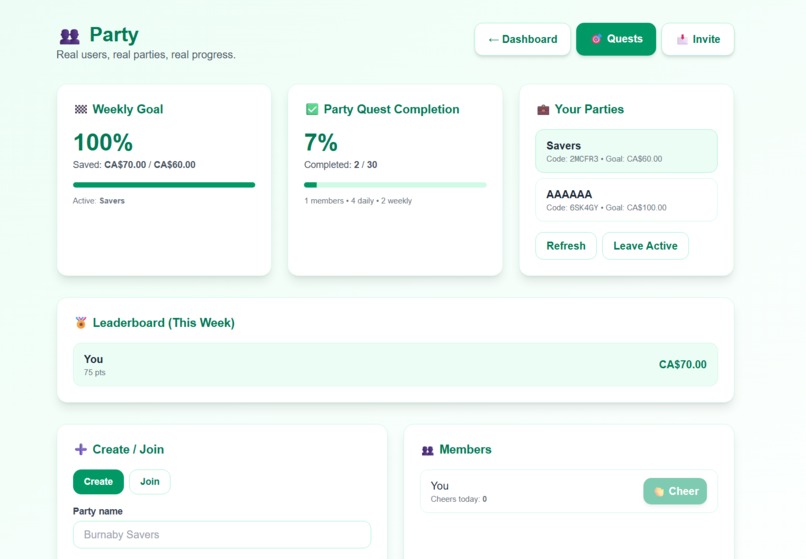Switch to the Create tab
806x559 pixels.
click(98, 482)
